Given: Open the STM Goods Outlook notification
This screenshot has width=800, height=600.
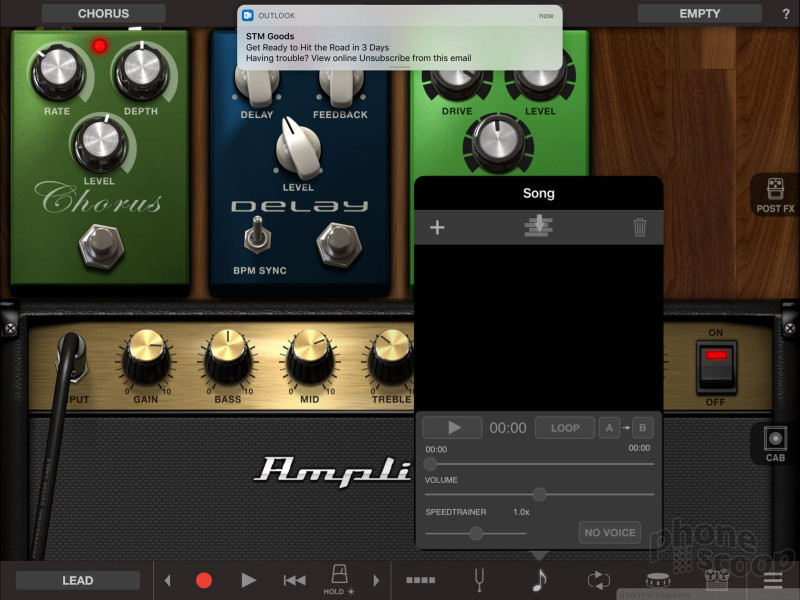Looking at the screenshot, I should pos(399,38).
